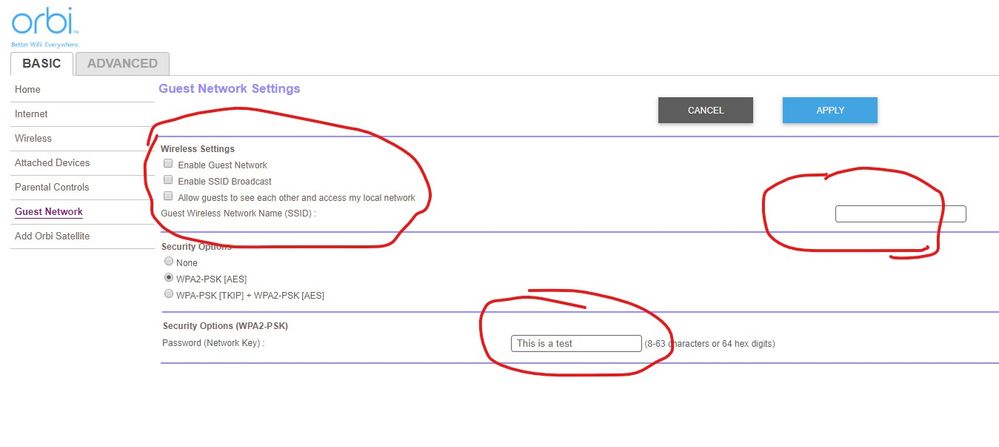Click the Wireless Settings section label
The width and height of the screenshot is (999, 447).
coord(198,148)
